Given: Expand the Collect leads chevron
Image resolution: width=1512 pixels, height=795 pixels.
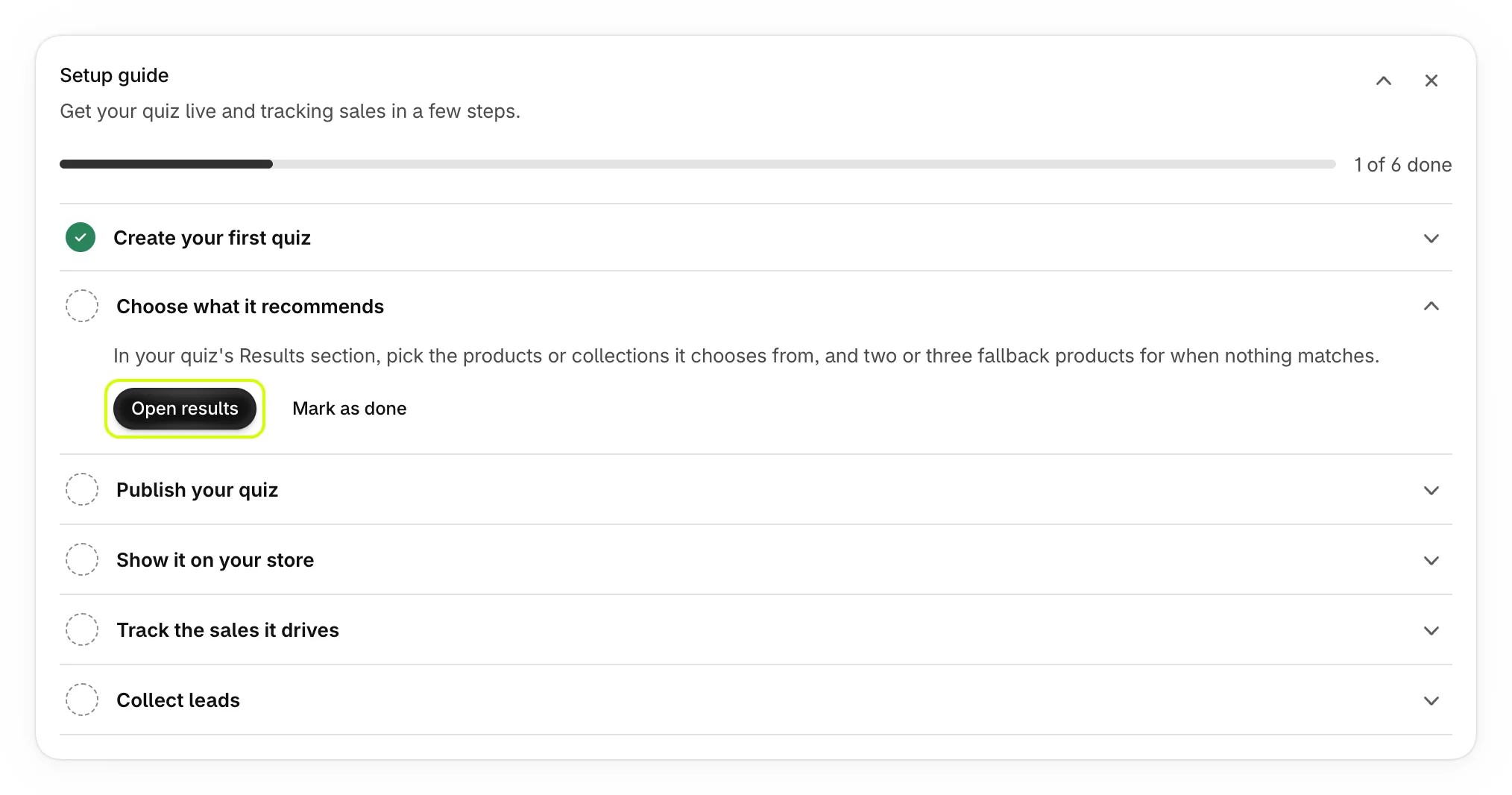Looking at the screenshot, I should [x=1431, y=700].
